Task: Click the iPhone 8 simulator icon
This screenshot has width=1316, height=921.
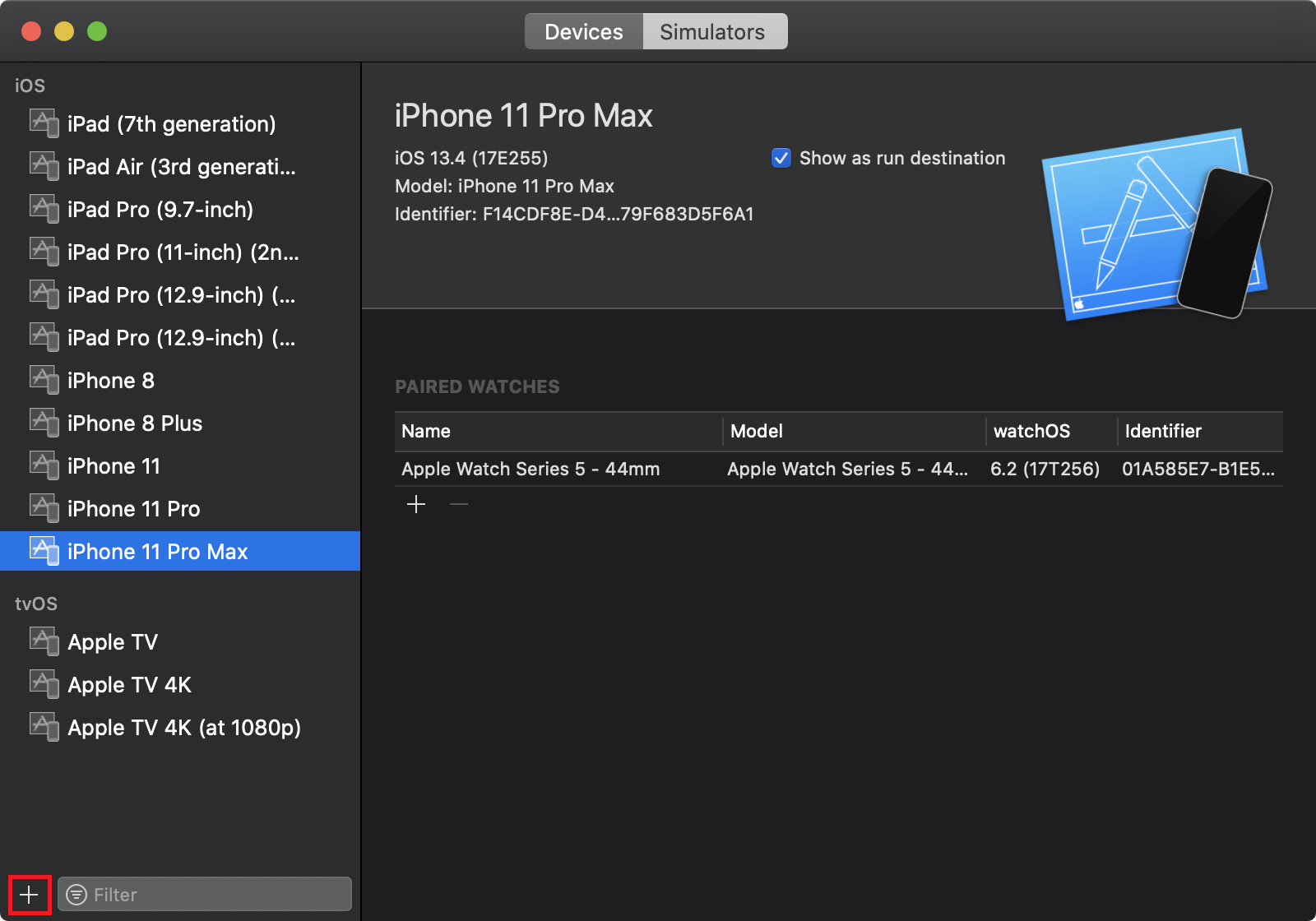Action: click(44, 380)
